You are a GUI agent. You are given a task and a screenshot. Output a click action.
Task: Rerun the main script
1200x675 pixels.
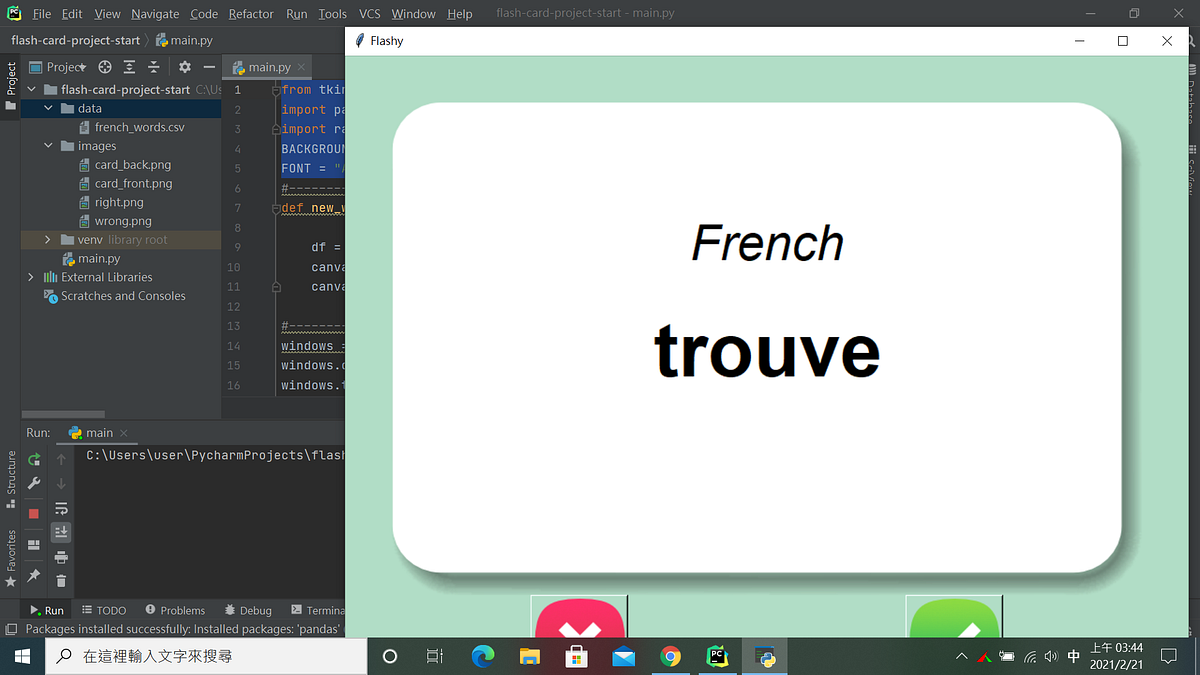click(x=33, y=461)
